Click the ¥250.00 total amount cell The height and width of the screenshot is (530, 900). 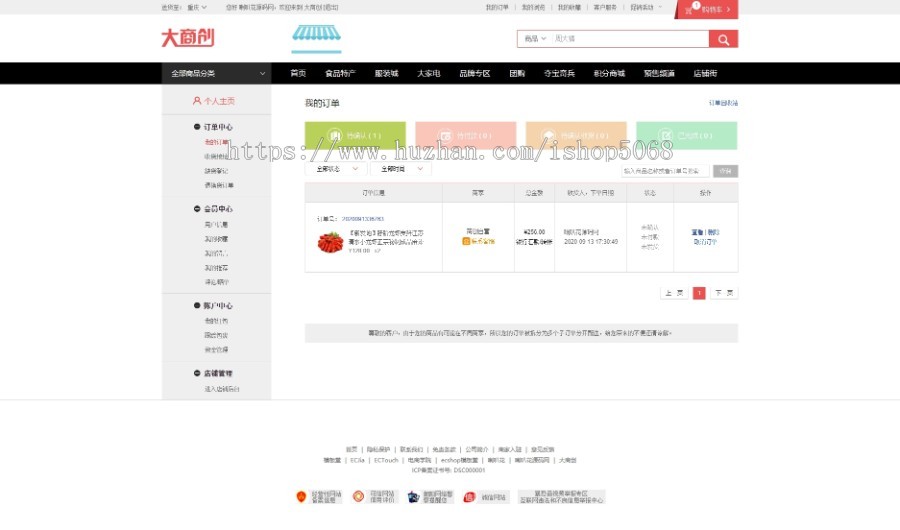[534, 232]
